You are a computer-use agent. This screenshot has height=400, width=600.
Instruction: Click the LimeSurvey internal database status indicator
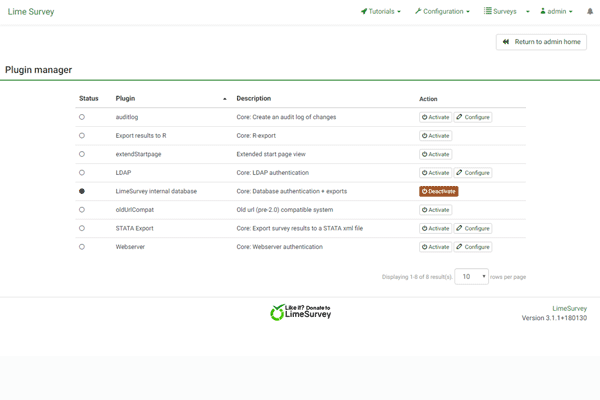point(82,191)
